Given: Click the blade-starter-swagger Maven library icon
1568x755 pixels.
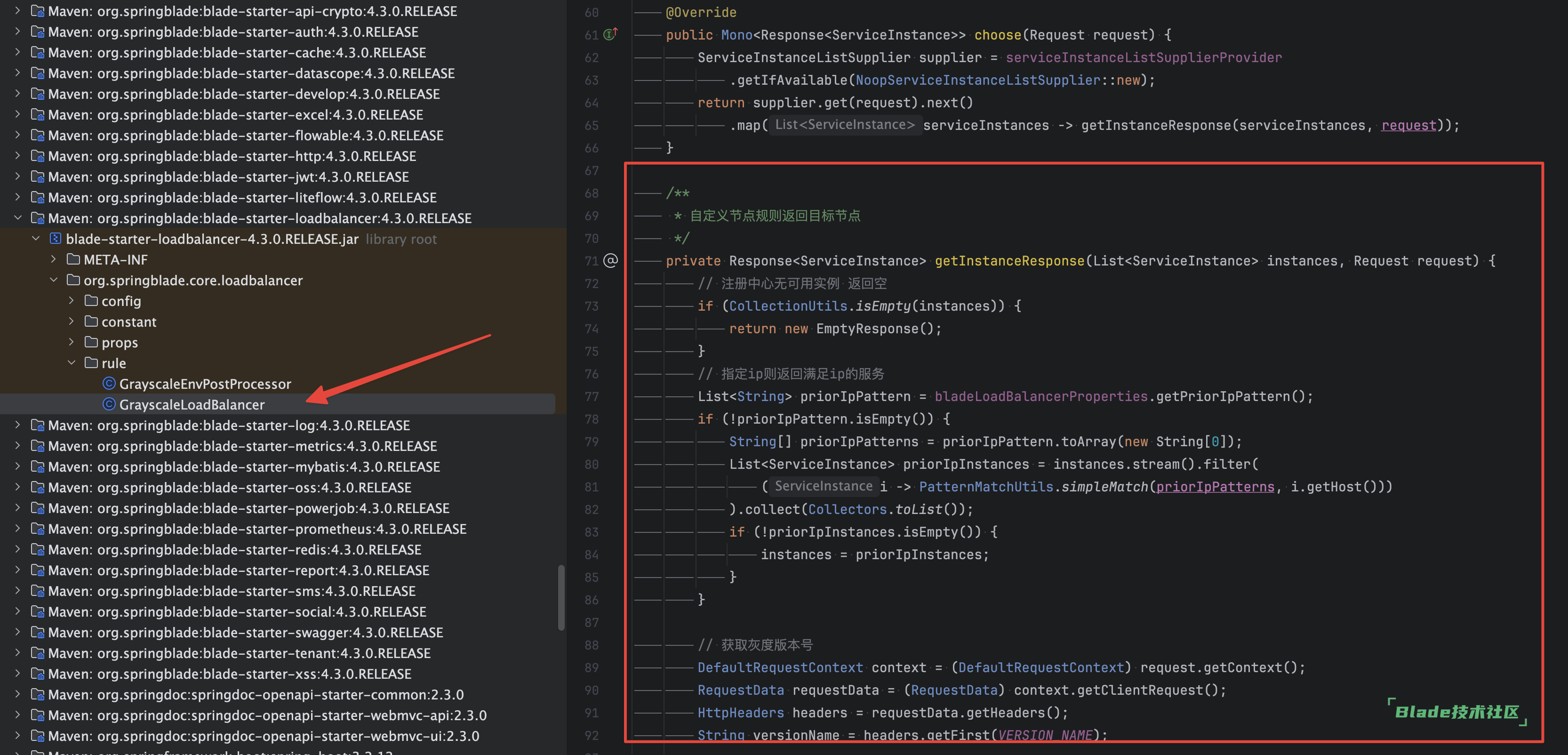Looking at the screenshot, I should (x=38, y=632).
